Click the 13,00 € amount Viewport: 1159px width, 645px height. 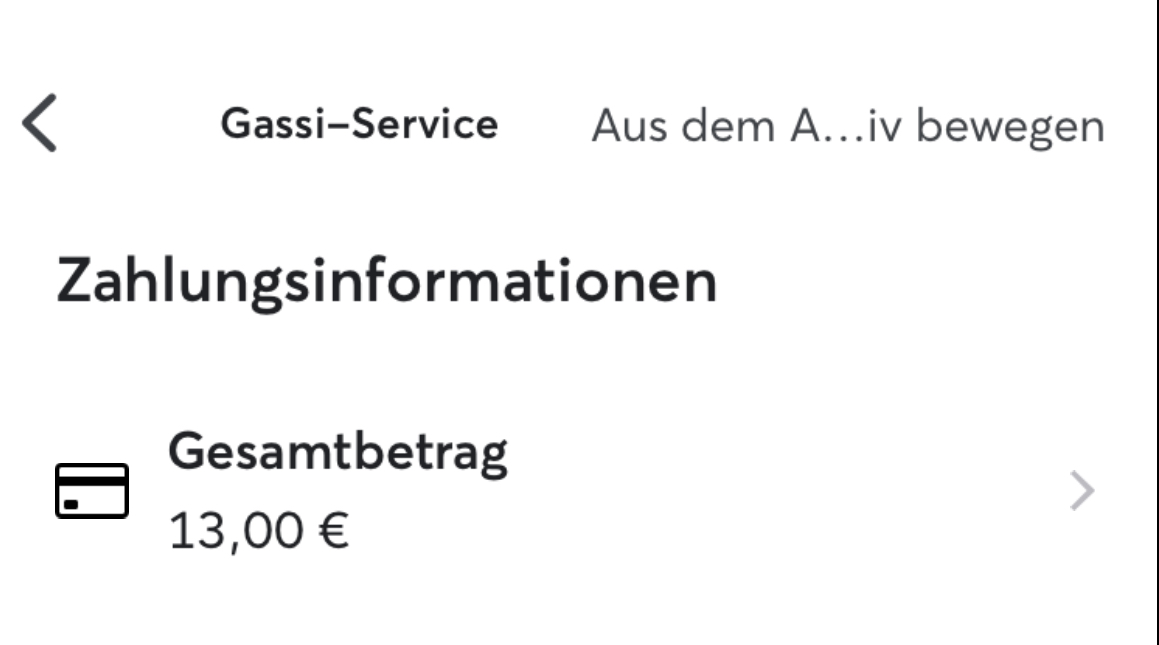[259, 530]
